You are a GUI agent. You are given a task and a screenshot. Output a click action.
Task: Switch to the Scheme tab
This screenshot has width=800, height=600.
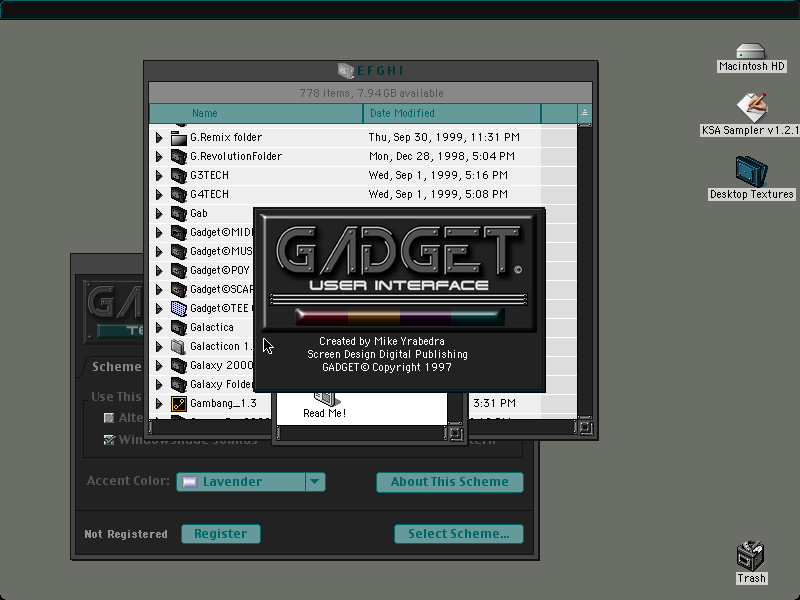point(116,367)
